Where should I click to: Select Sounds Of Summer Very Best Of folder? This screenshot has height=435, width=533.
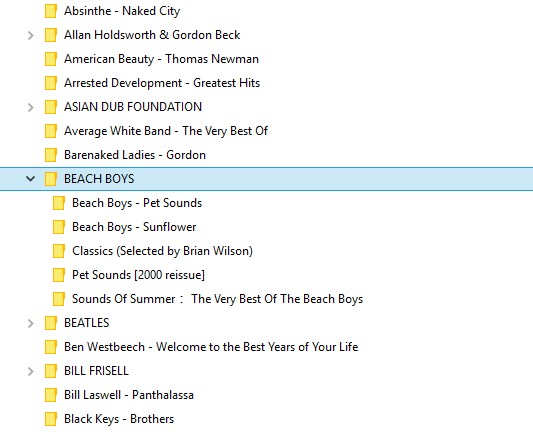[218, 299]
